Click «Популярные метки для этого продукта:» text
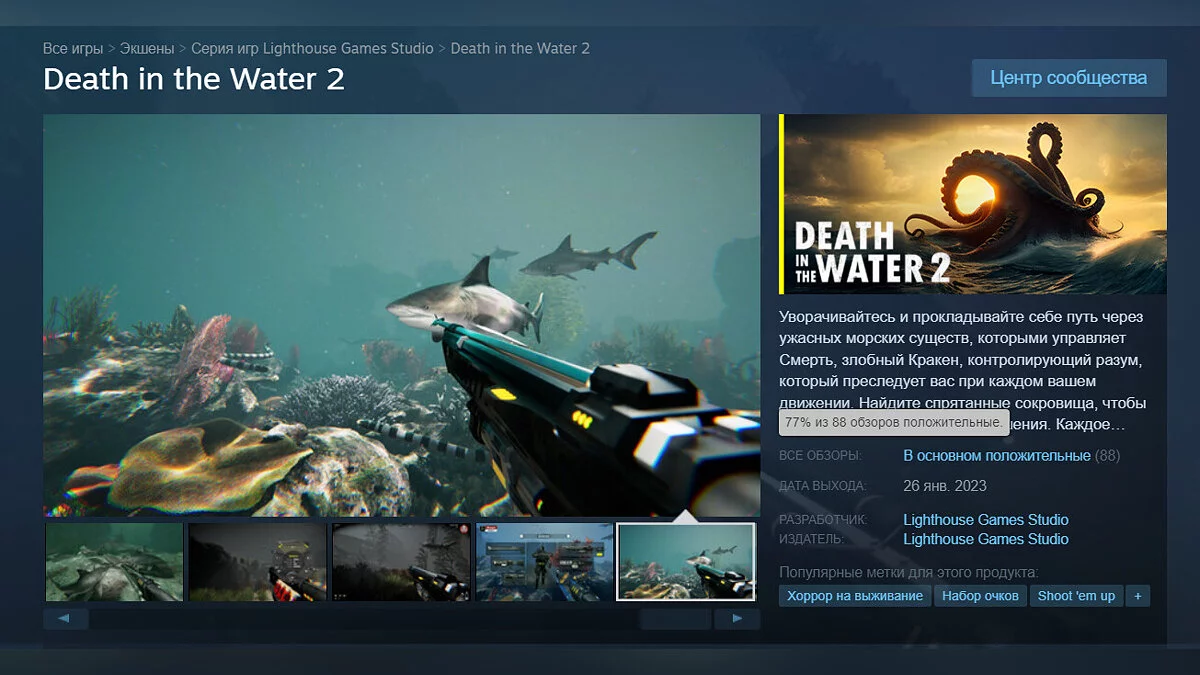The height and width of the screenshot is (675, 1200). (909, 573)
